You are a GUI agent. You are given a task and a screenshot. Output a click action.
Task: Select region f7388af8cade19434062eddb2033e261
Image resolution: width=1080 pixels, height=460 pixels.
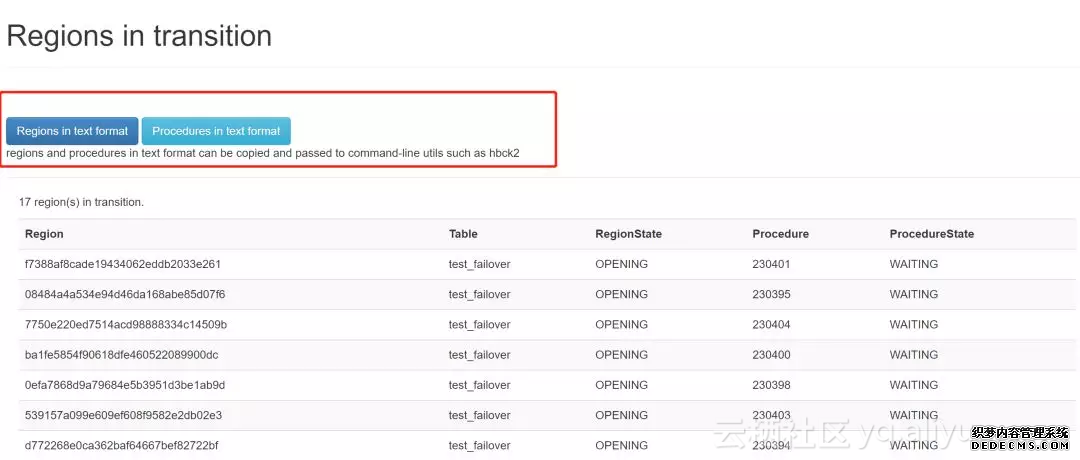point(122,265)
